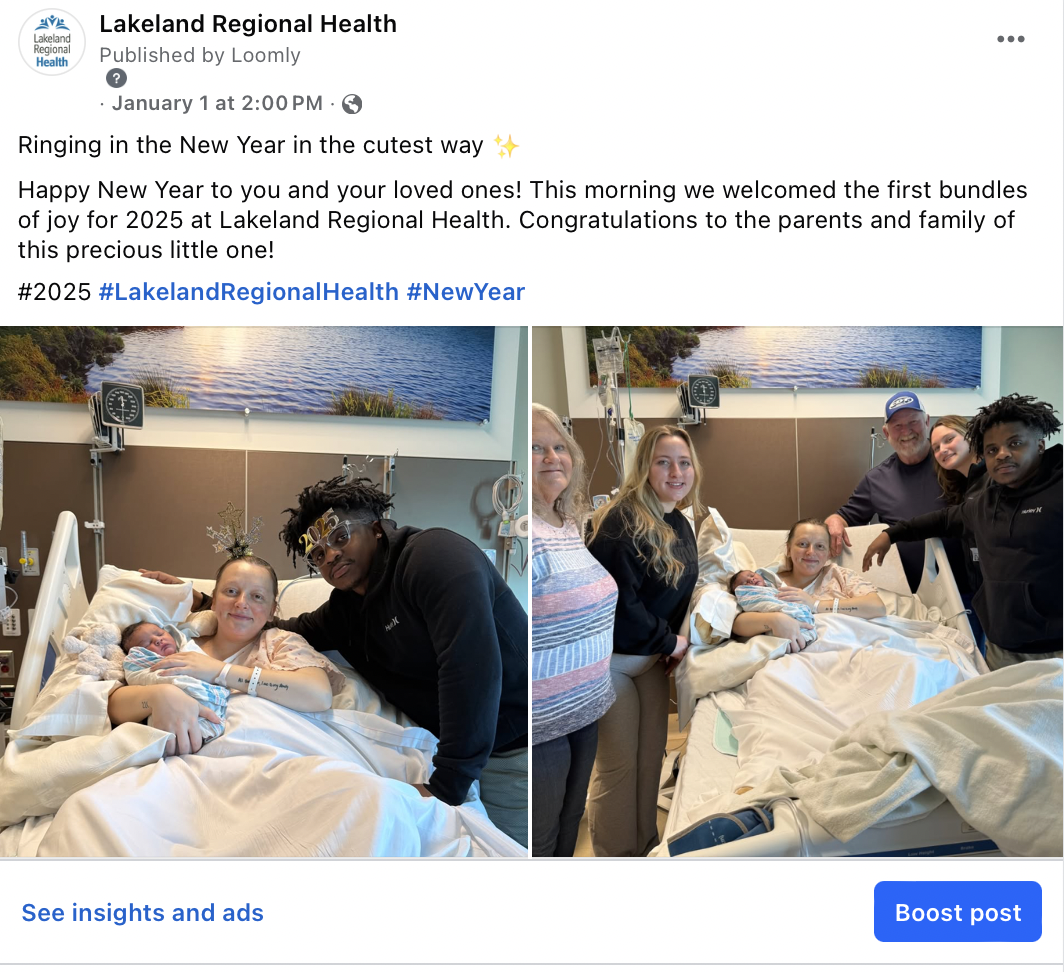Open the #NewYear hashtag
Viewport: 1064px width, 972px height.
pos(466,292)
